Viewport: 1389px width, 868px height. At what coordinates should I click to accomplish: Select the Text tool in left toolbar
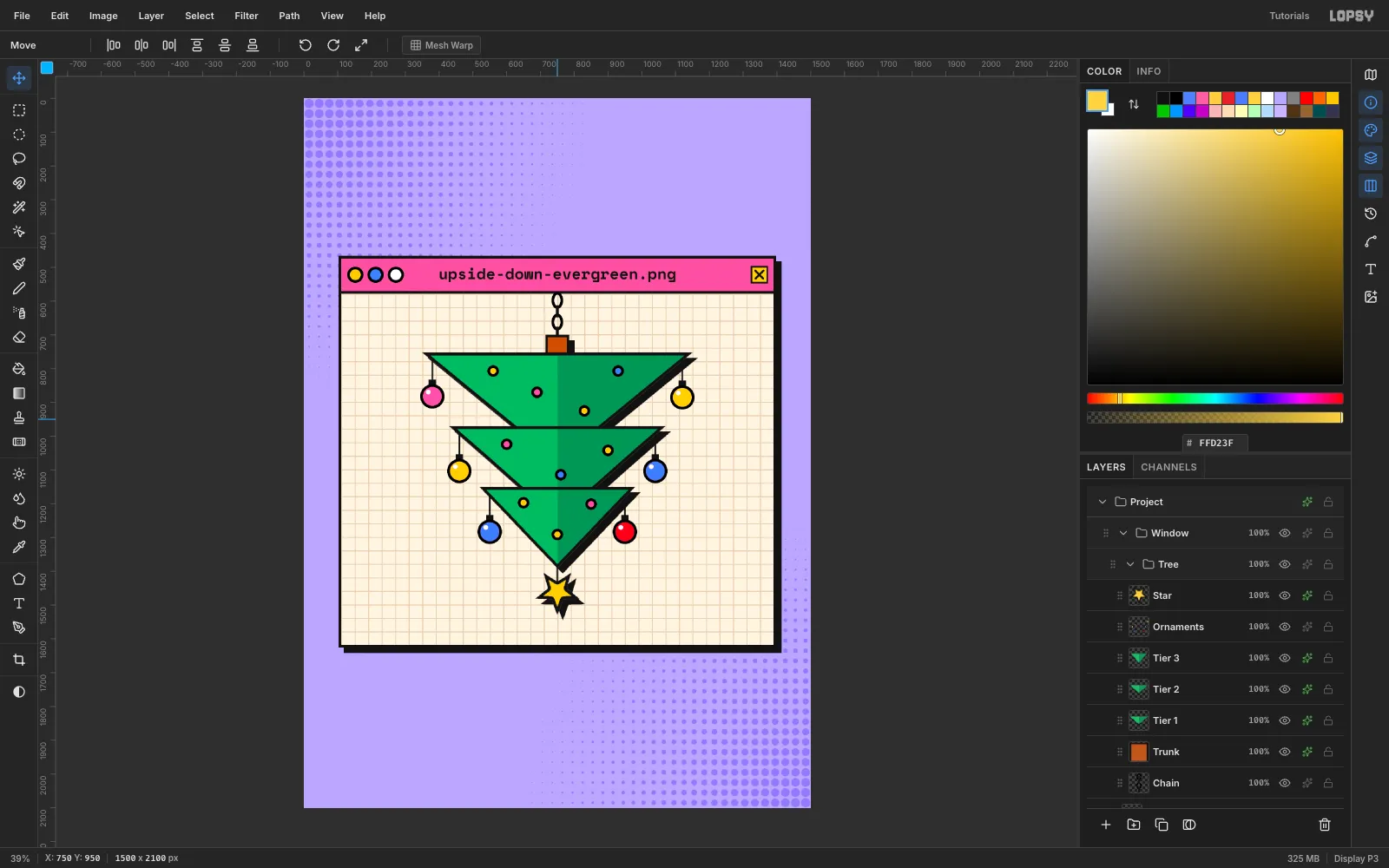point(19,603)
